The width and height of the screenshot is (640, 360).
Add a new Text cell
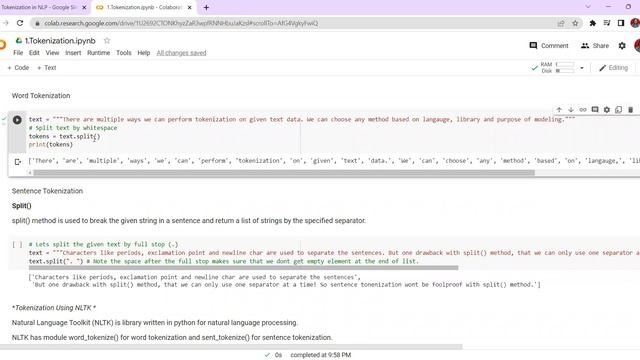point(47,68)
